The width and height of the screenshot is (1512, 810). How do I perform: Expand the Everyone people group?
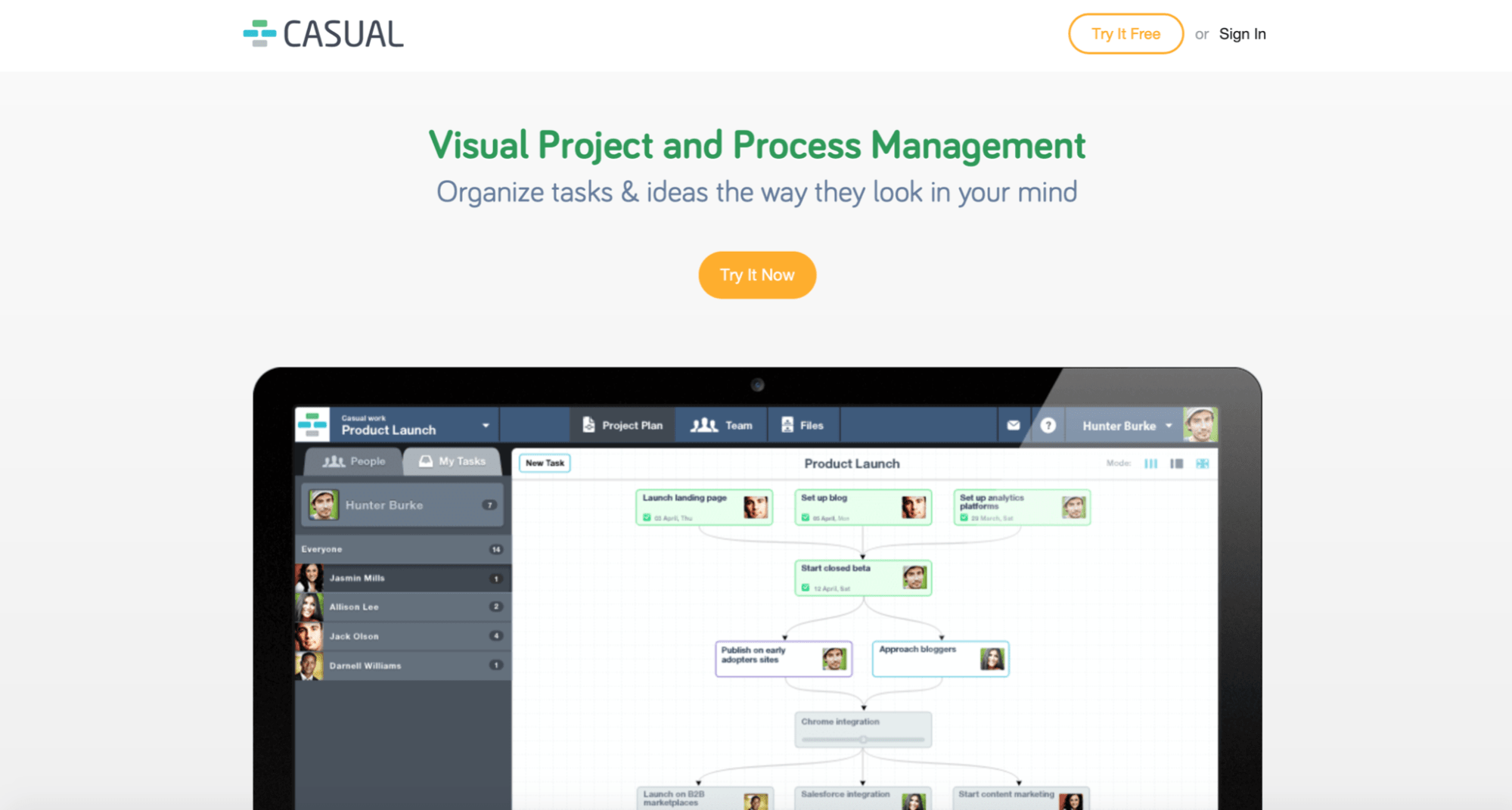point(402,549)
